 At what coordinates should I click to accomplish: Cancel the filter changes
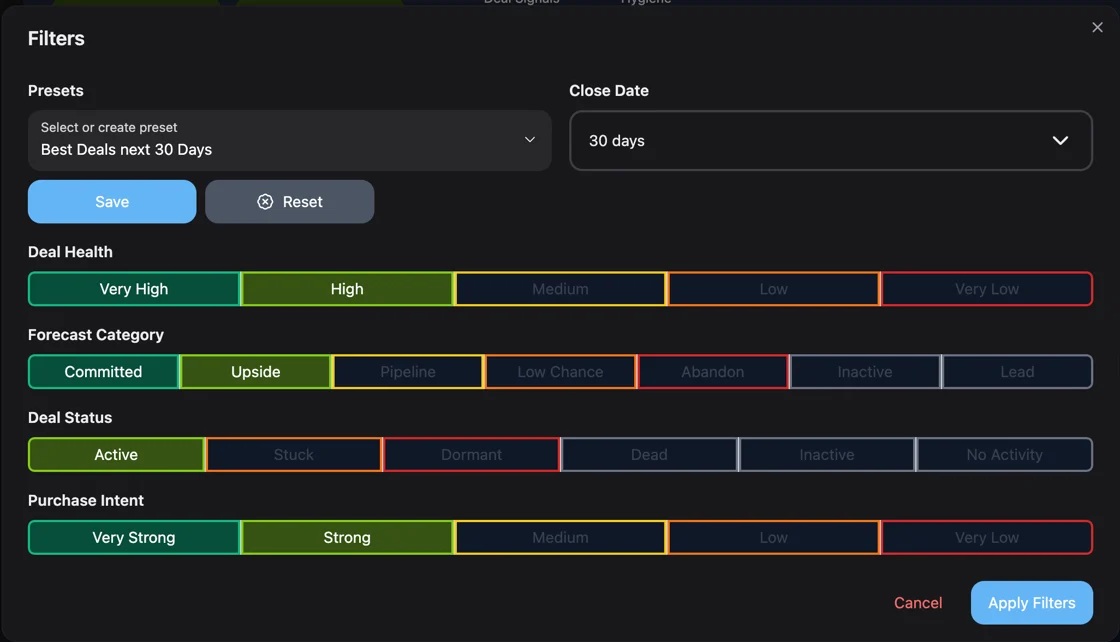(x=917, y=602)
